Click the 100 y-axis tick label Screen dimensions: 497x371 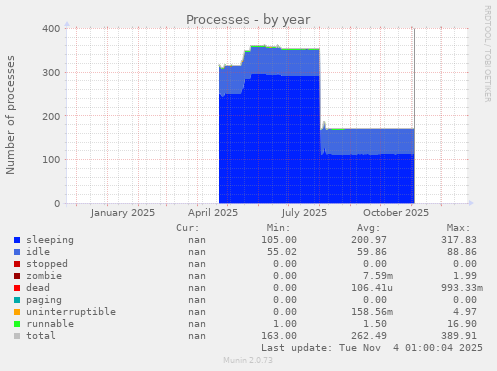(x=51, y=159)
